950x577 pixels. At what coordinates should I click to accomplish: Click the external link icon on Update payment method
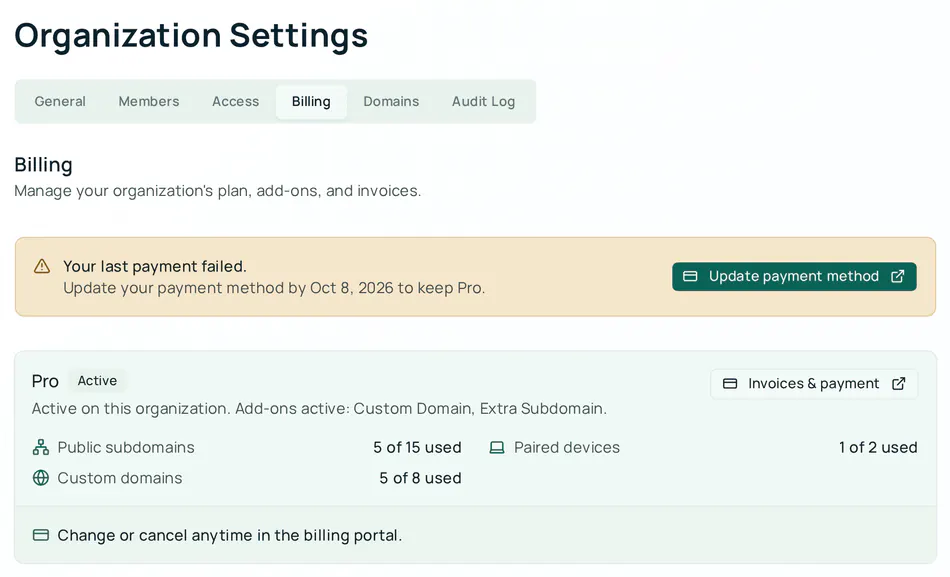tap(898, 276)
